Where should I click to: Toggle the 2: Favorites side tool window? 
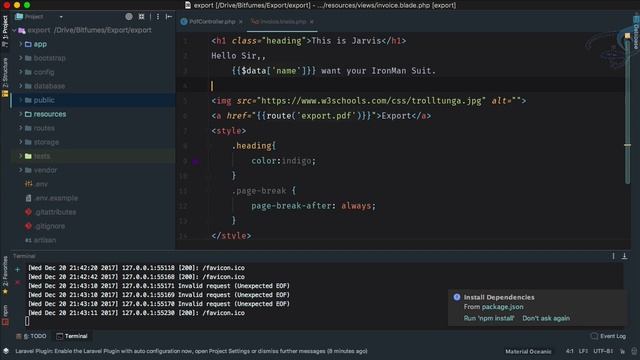5,276
